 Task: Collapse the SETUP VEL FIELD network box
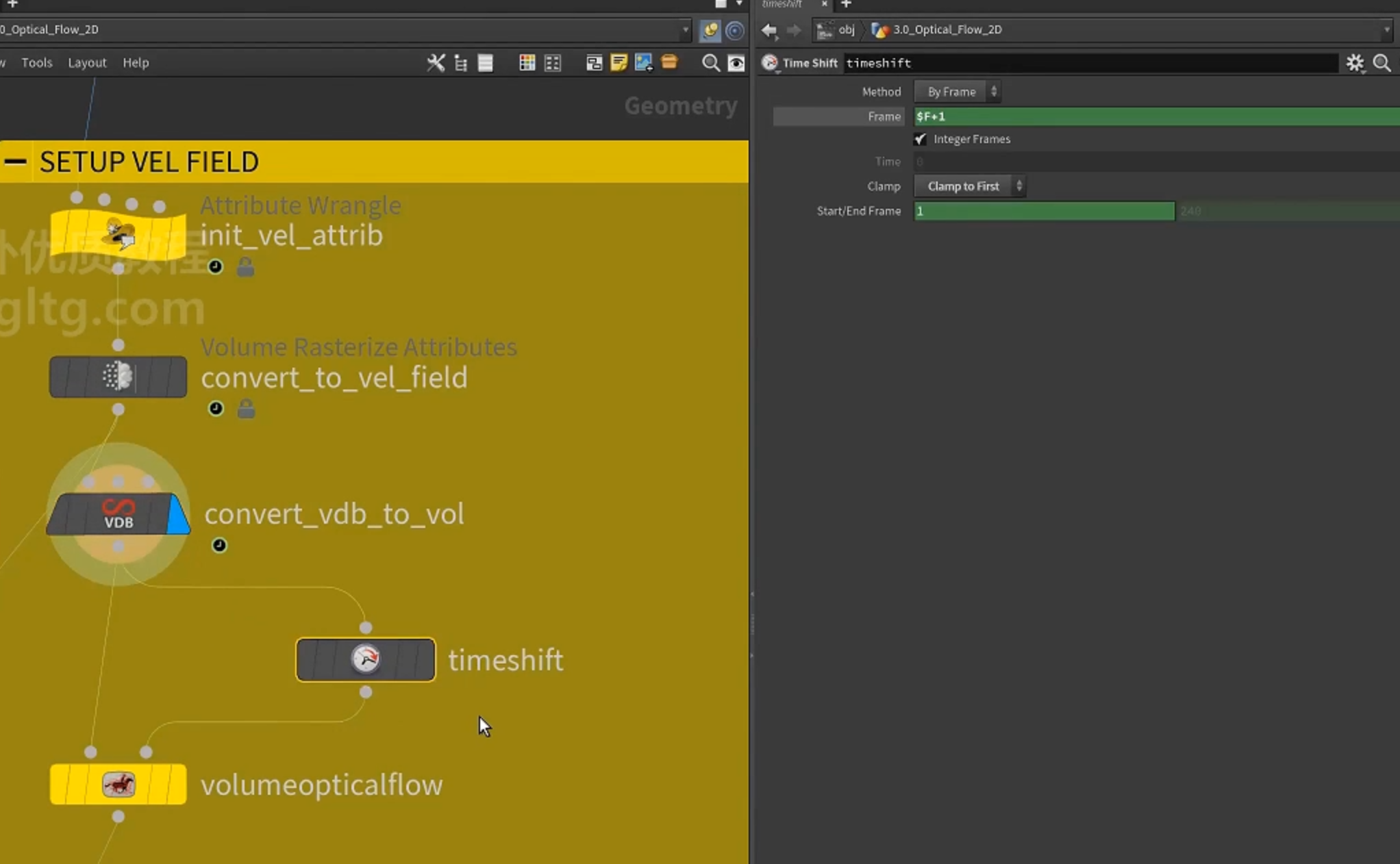click(x=15, y=162)
